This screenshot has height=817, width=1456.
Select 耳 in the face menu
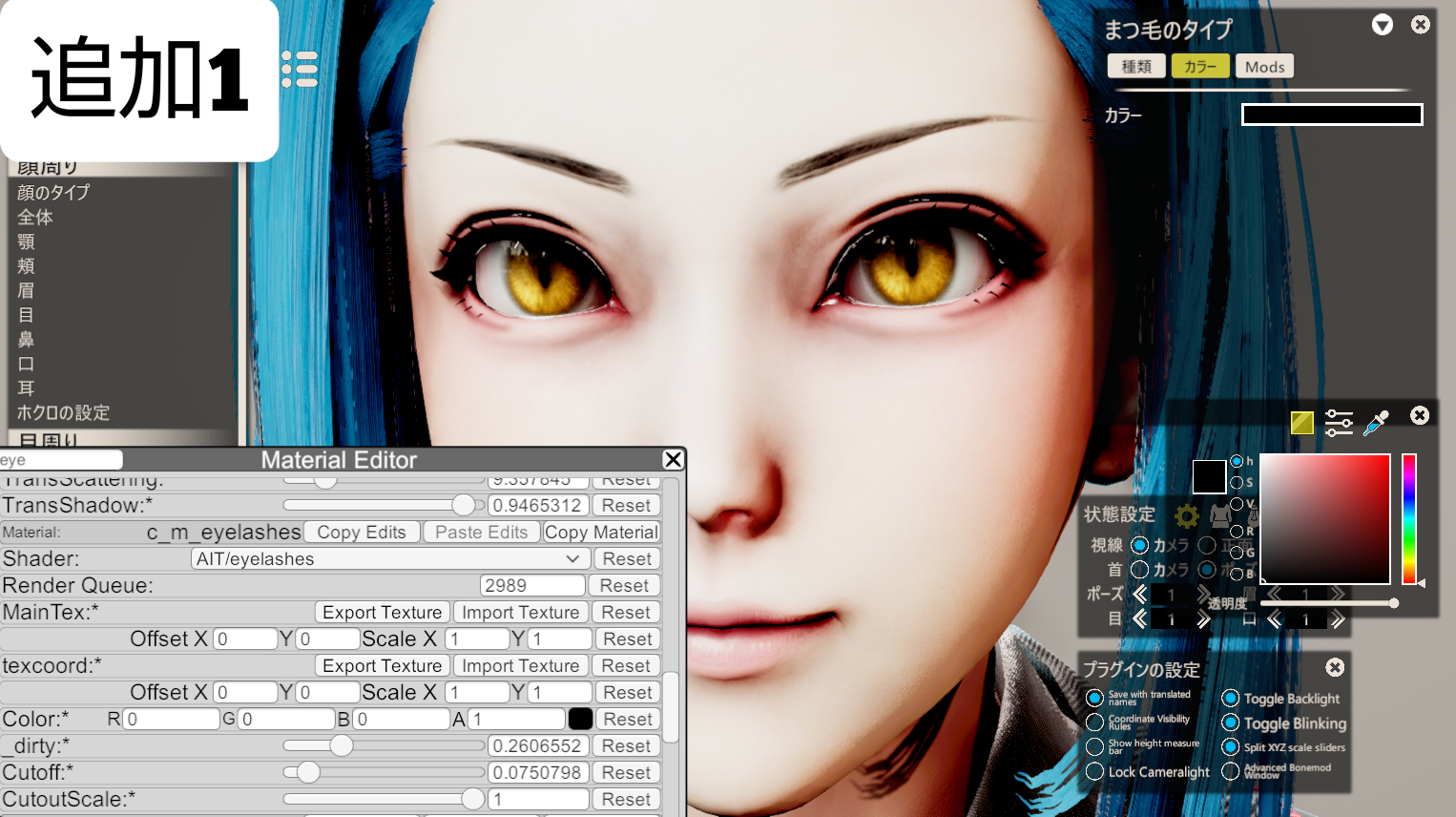point(26,388)
